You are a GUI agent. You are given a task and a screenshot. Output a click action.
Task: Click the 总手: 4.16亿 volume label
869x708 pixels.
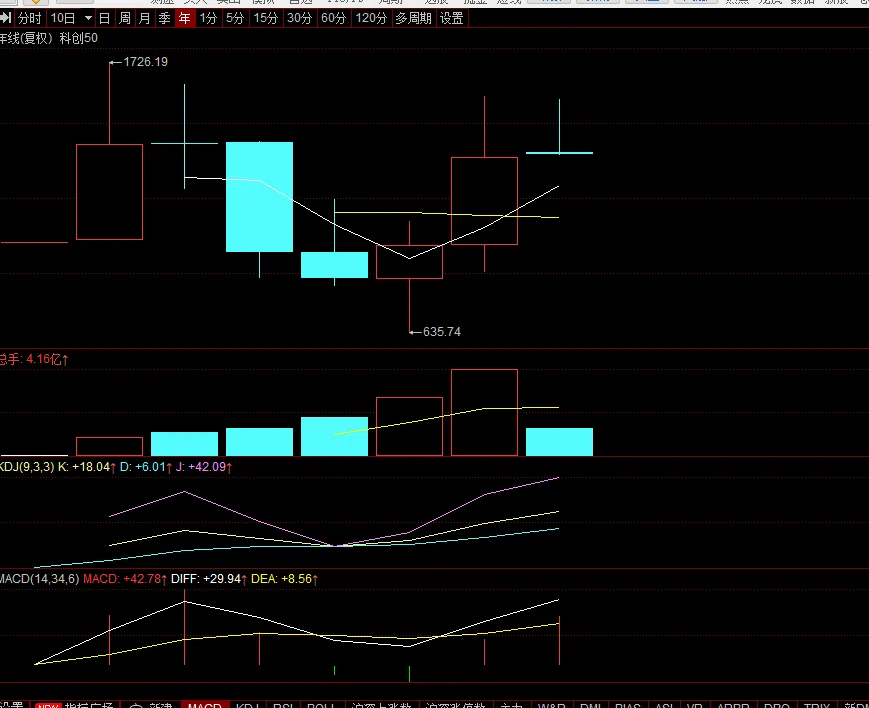coord(33,359)
